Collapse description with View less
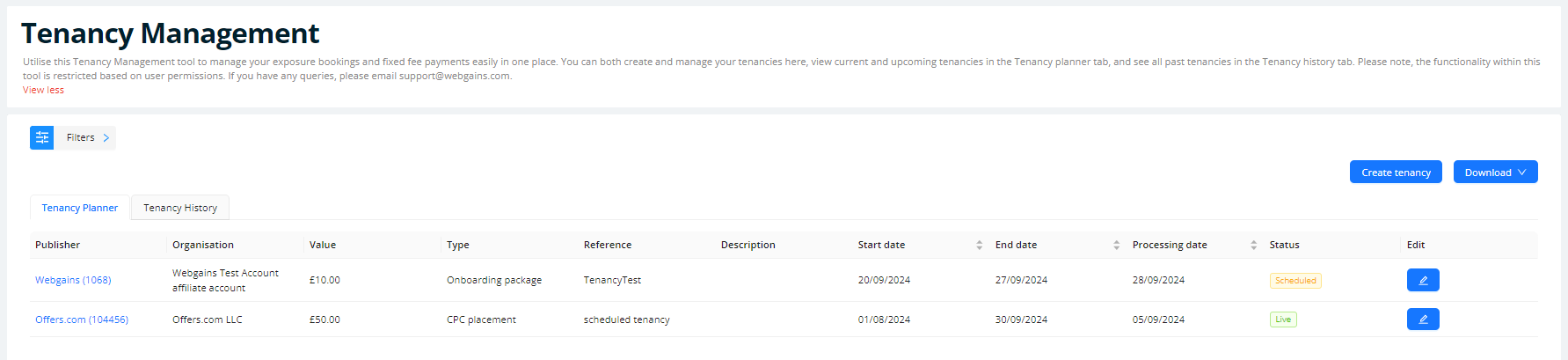 click(43, 90)
